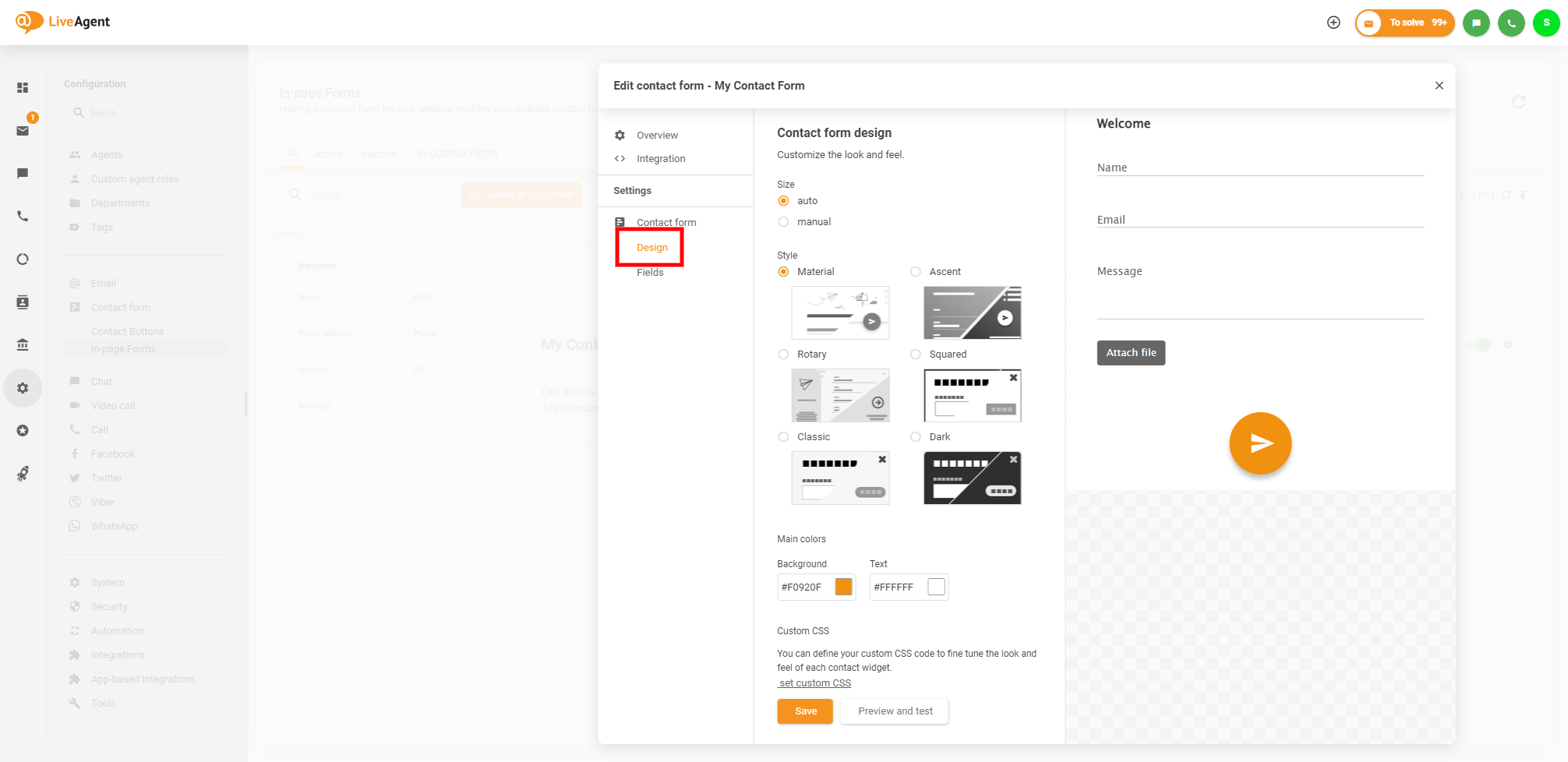Image resolution: width=1568 pixels, height=762 pixels.
Task: Switch to the Fields settings tab
Action: tap(649, 272)
